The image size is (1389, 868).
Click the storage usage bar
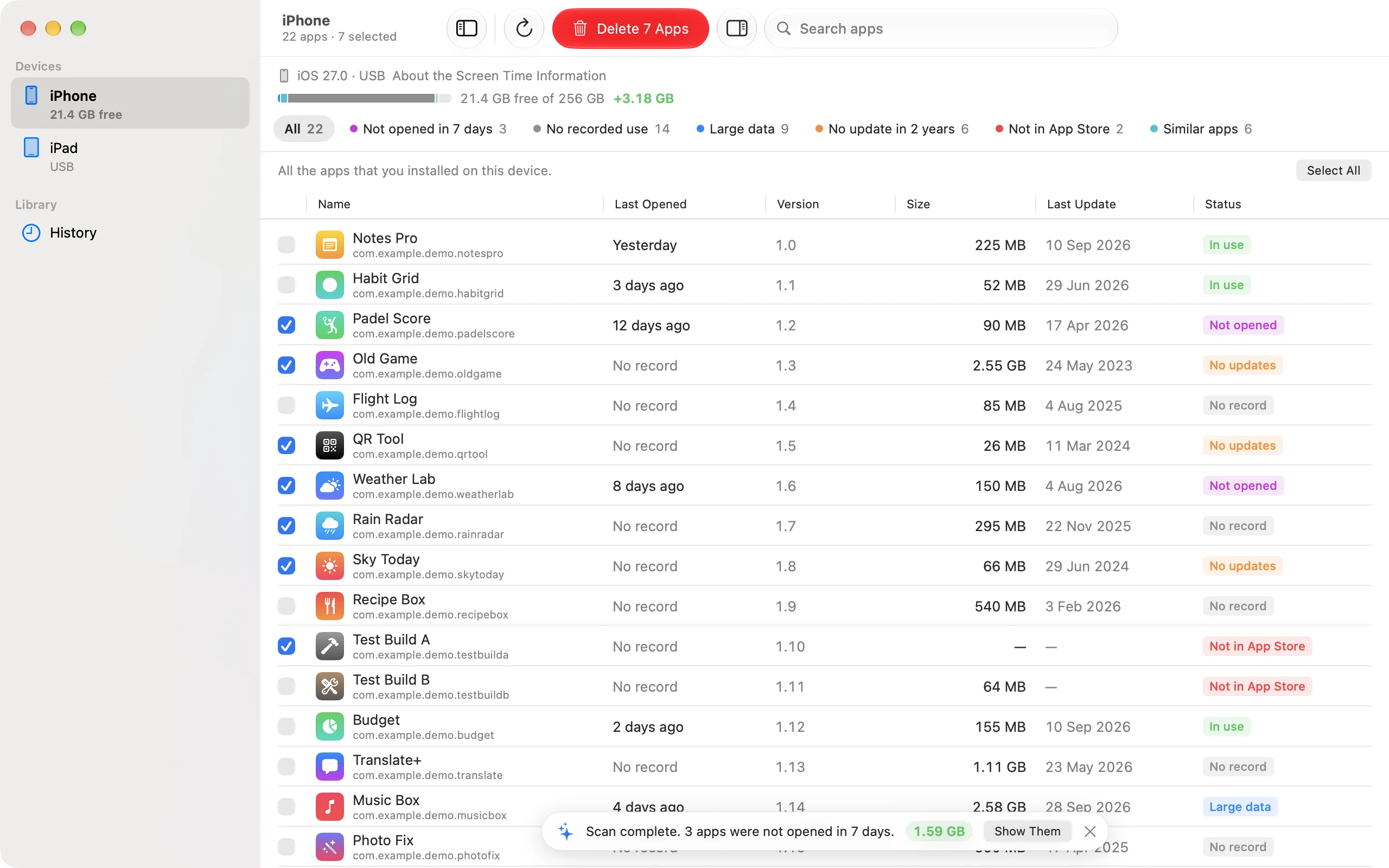click(x=365, y=99)
